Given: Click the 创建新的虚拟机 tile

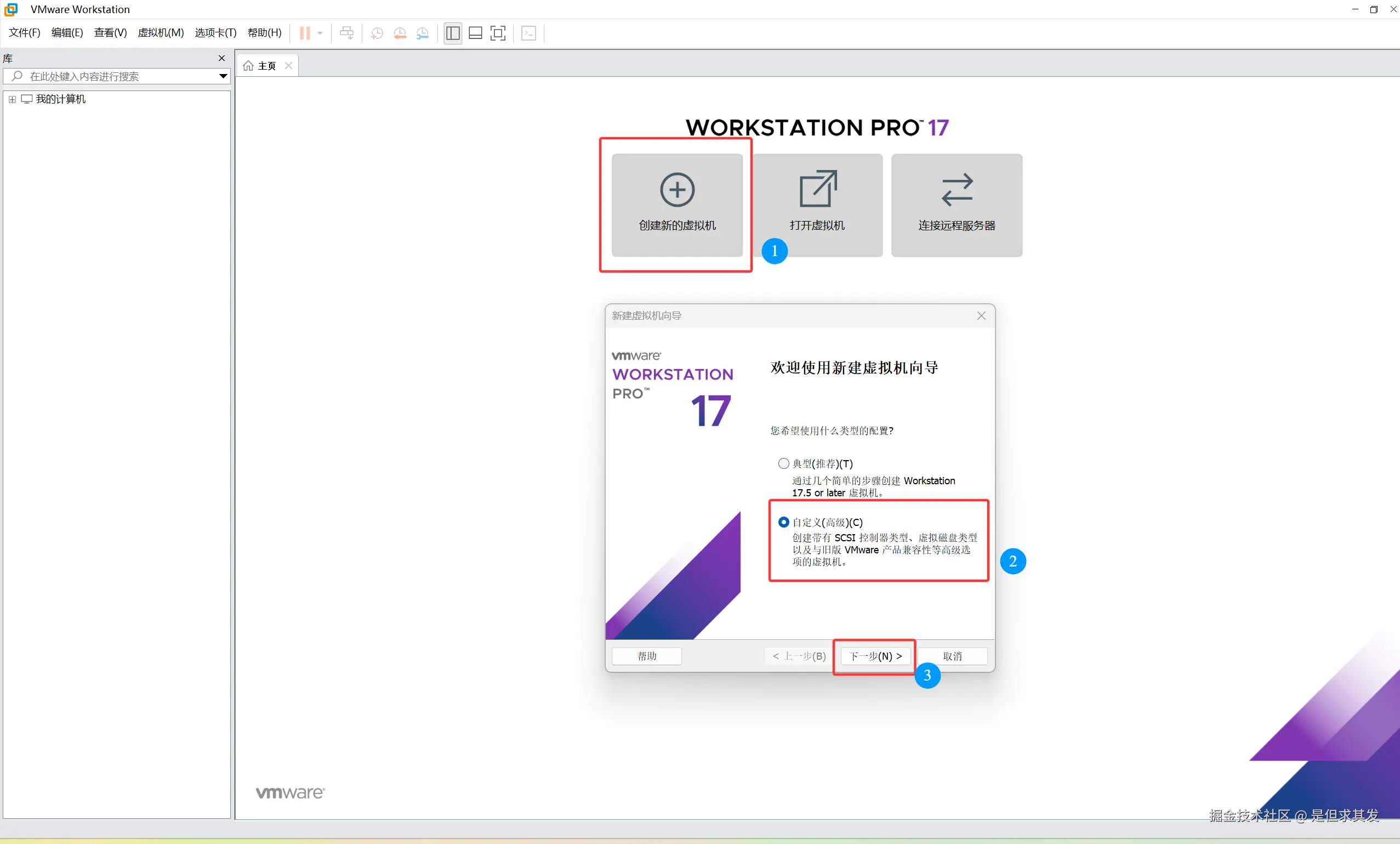Looking at the screenshot, I should 676,205.
